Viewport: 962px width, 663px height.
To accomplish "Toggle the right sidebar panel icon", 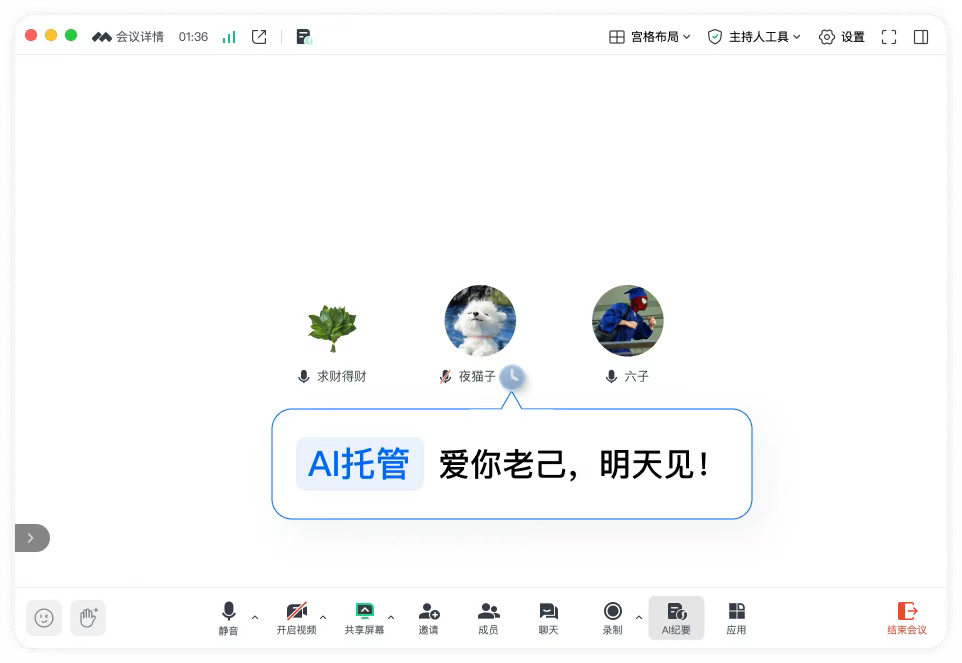I will [x=921, y=37].
